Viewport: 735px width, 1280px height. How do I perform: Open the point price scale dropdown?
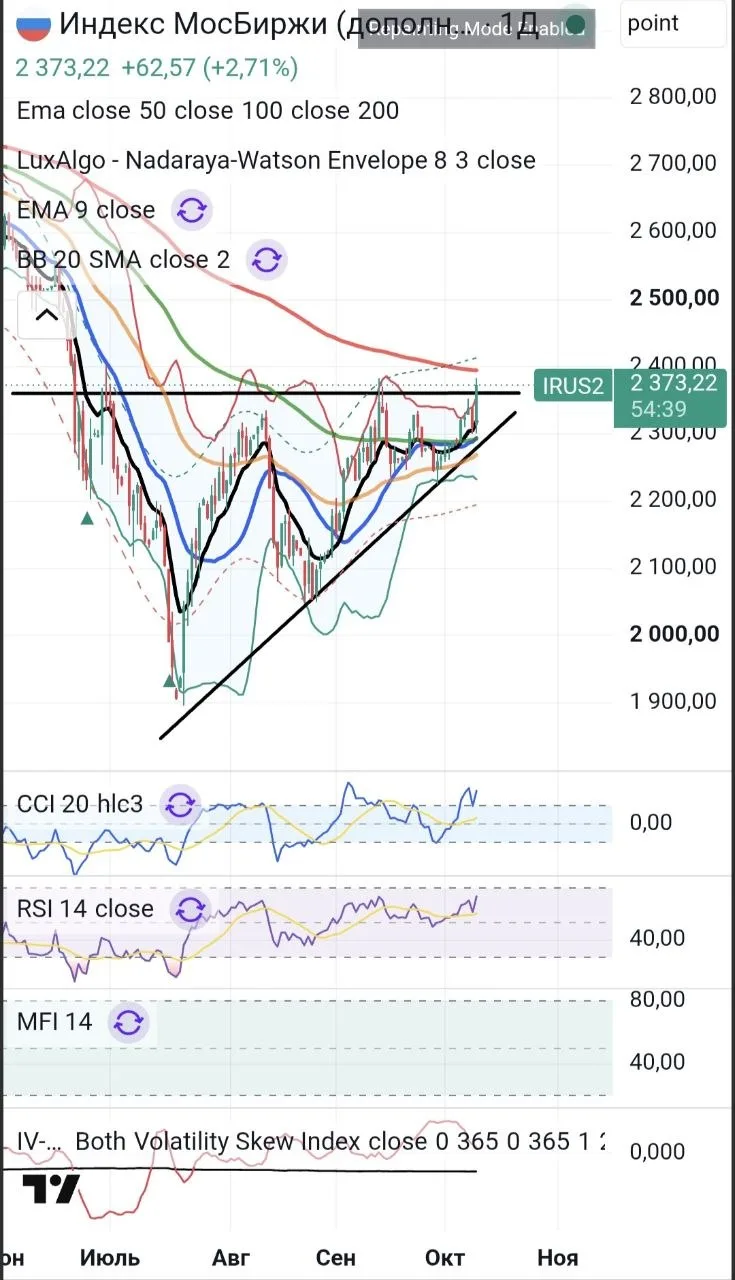coord(674,24)
